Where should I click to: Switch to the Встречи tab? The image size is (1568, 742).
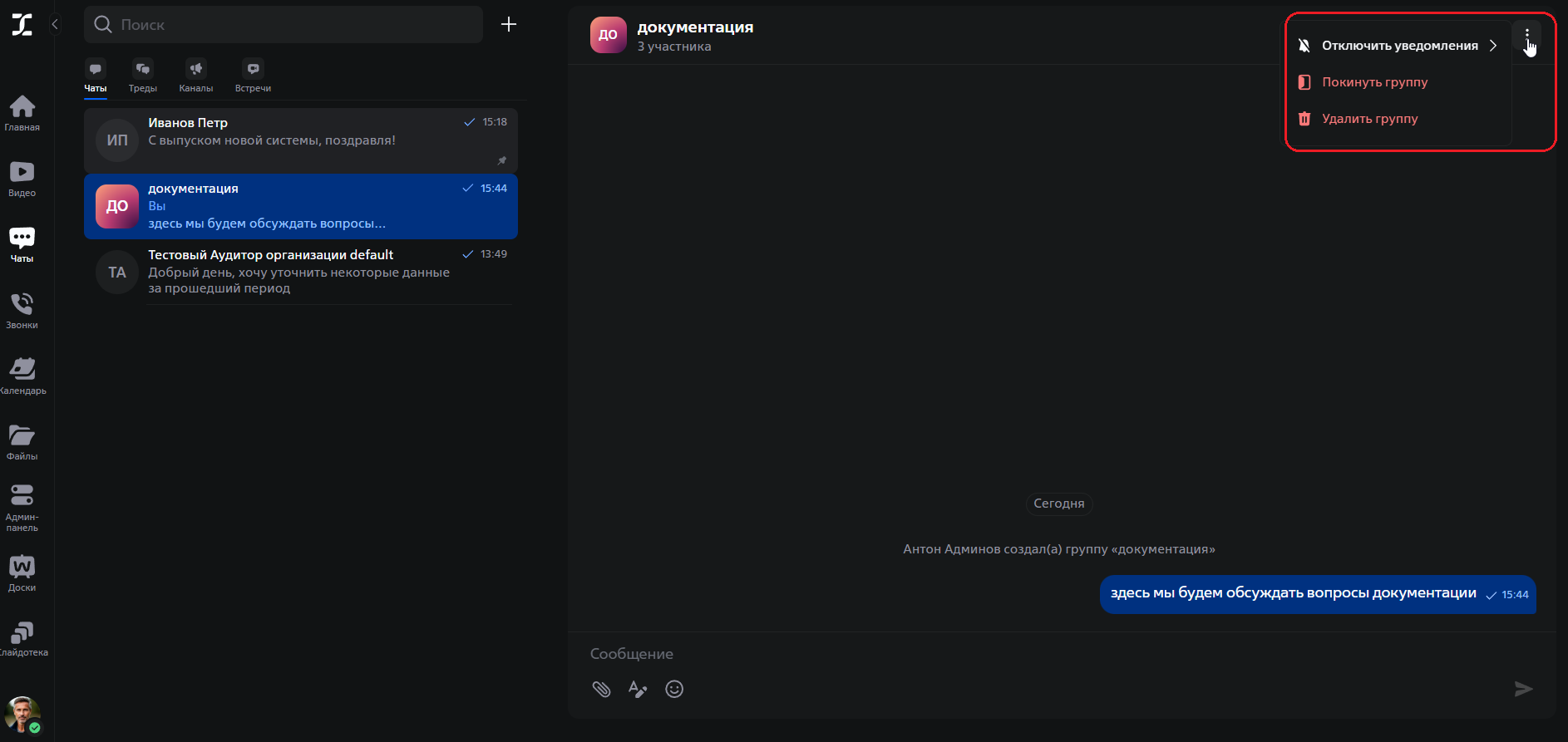click(x=253, y=76)
